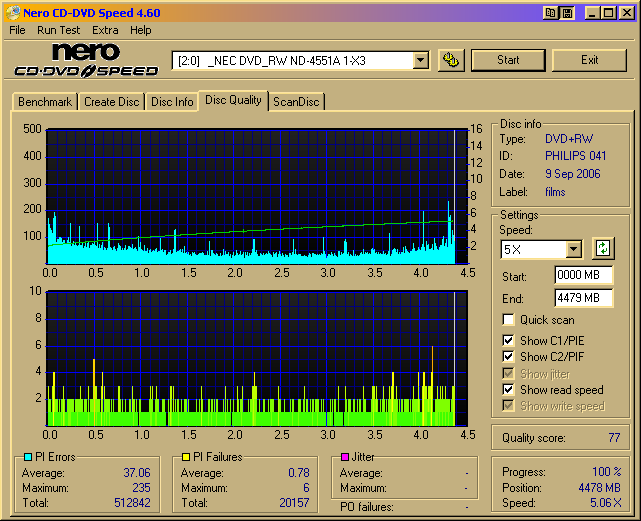Click the green refresh speed icon
The height and width of the screenshot is (521, 641).
602,248
